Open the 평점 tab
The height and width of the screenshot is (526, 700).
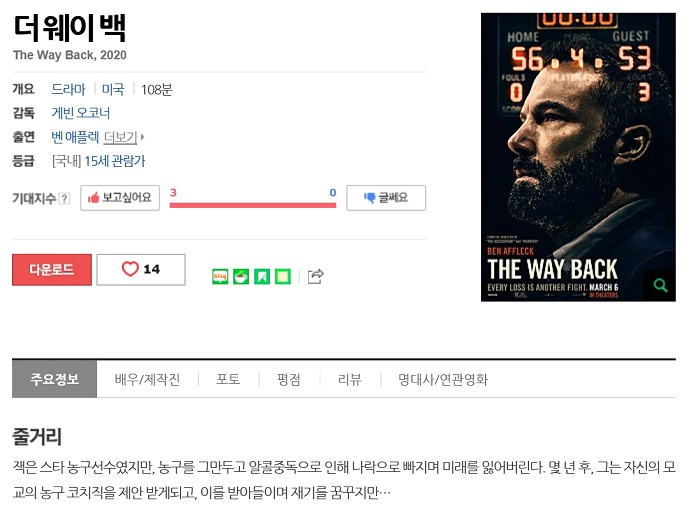pos(289,380)
